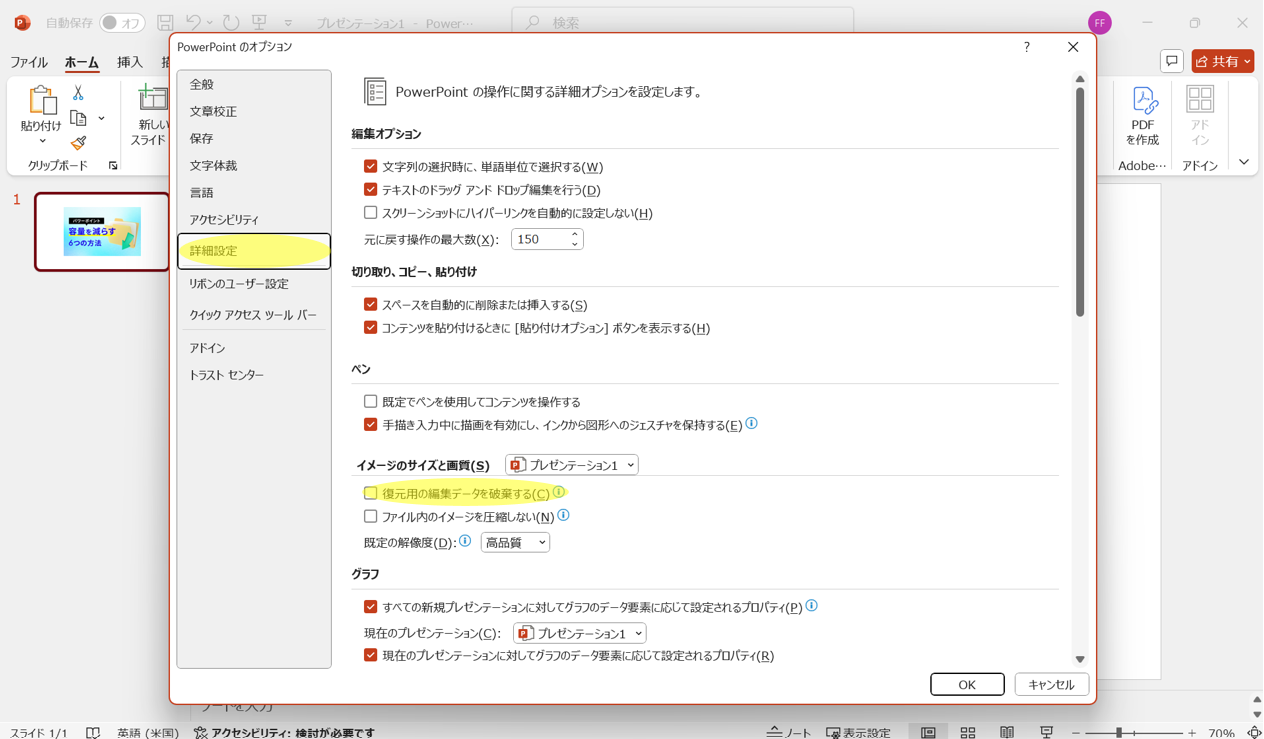This screenshot has width=1264, height=739.
Task: Increase 元に戻す操作の最大数 with up arrow
Action: click(574, 234)
